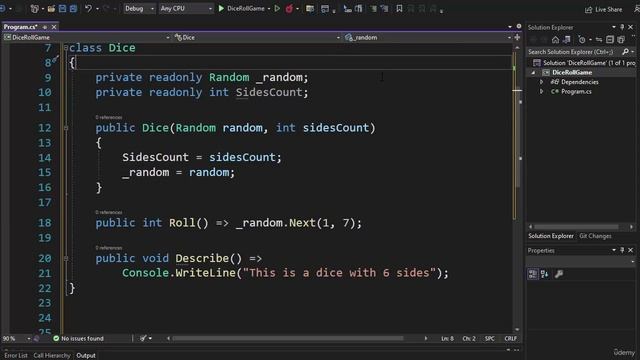Screen dimensions: 640x360
Task: Close the Program.cs tab
Action: 54,27
